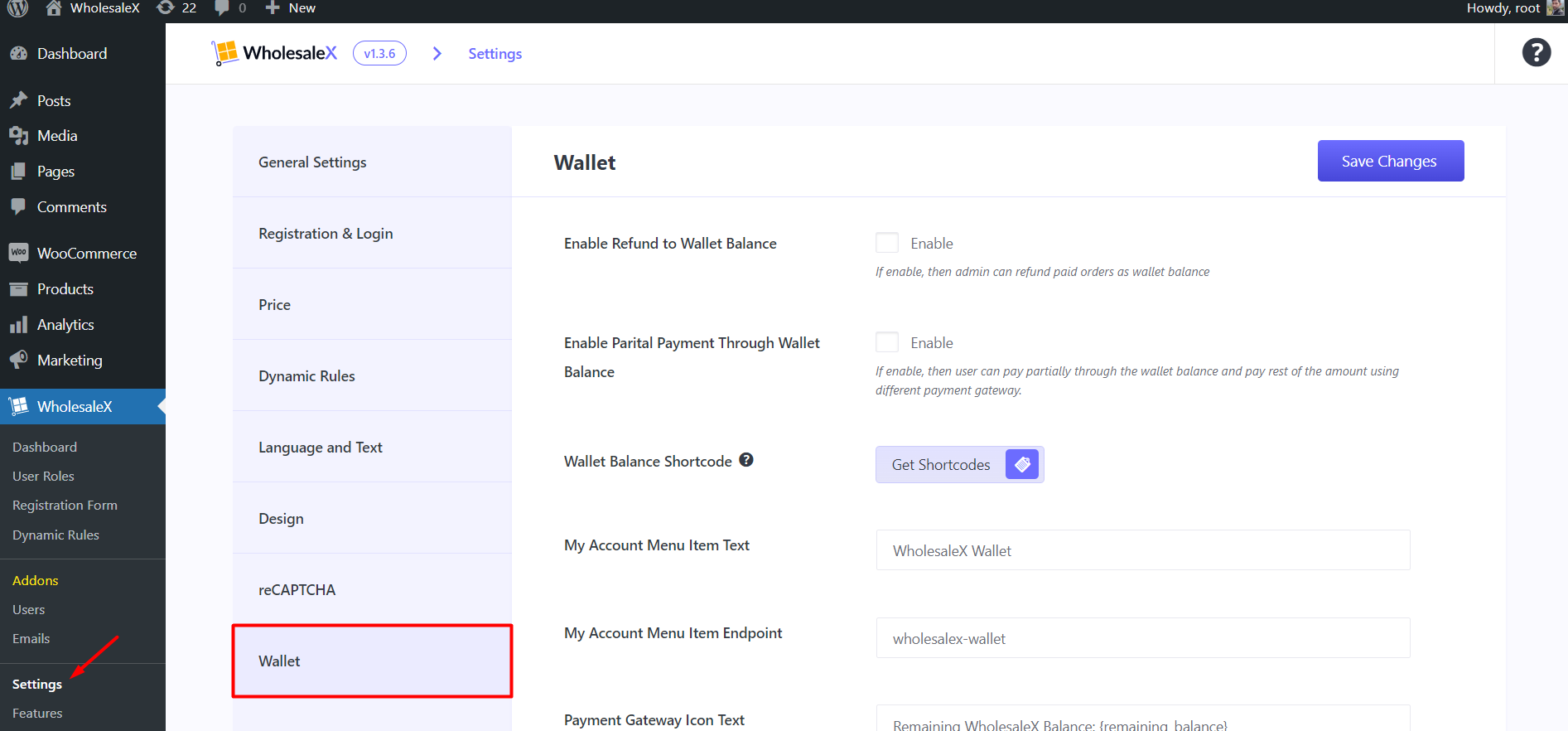This screenshot has width=1568, height=731.
Task: Click the plus New icon in admin bar
Action: click(x=273, y=7)
